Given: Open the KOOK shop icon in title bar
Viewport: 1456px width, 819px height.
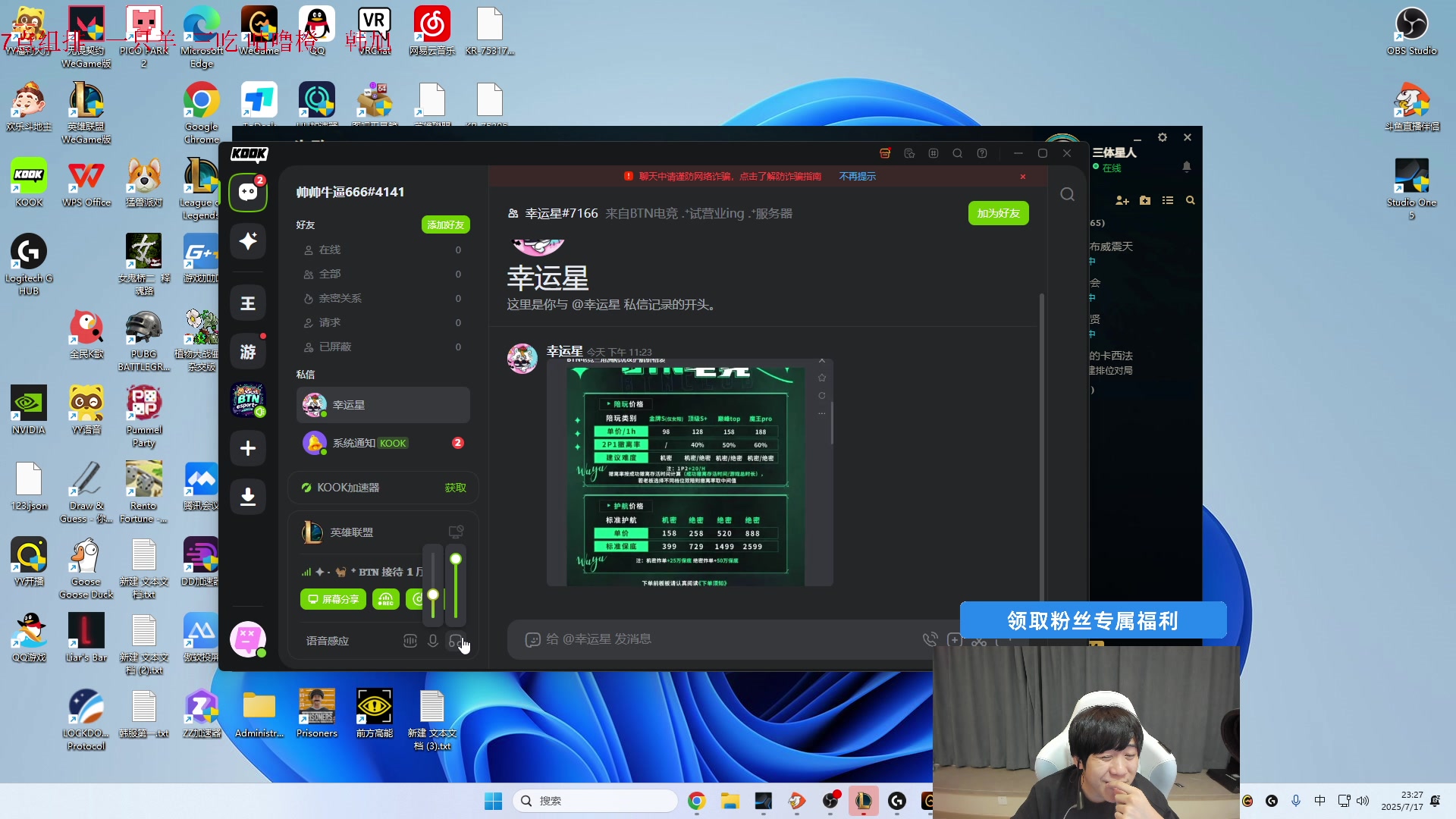Looking at the screenshot, I should [x=885, y=153].
